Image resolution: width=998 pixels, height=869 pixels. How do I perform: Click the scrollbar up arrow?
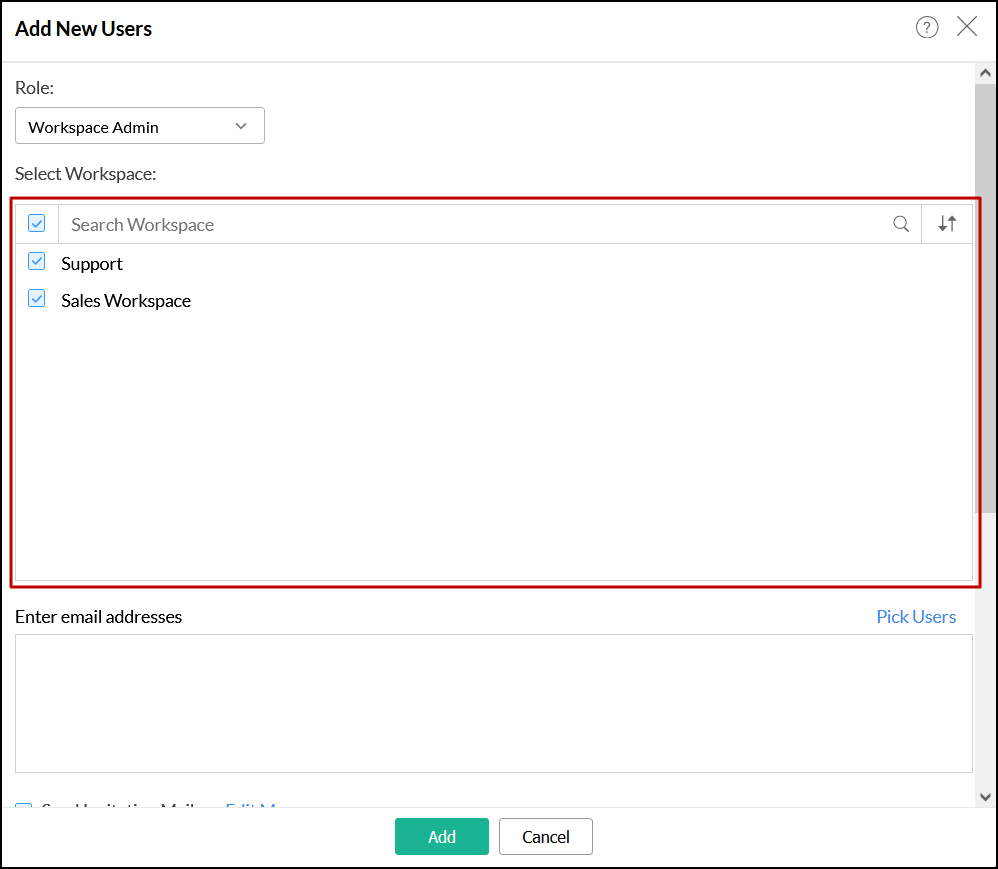click(985, 74)
